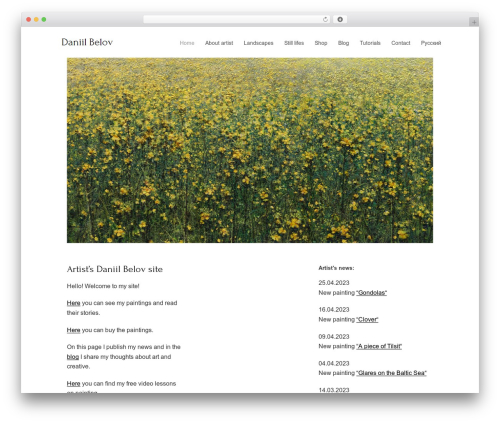Click the yellow minimize window dot
The image size is (500, 423).
(36, 20)
